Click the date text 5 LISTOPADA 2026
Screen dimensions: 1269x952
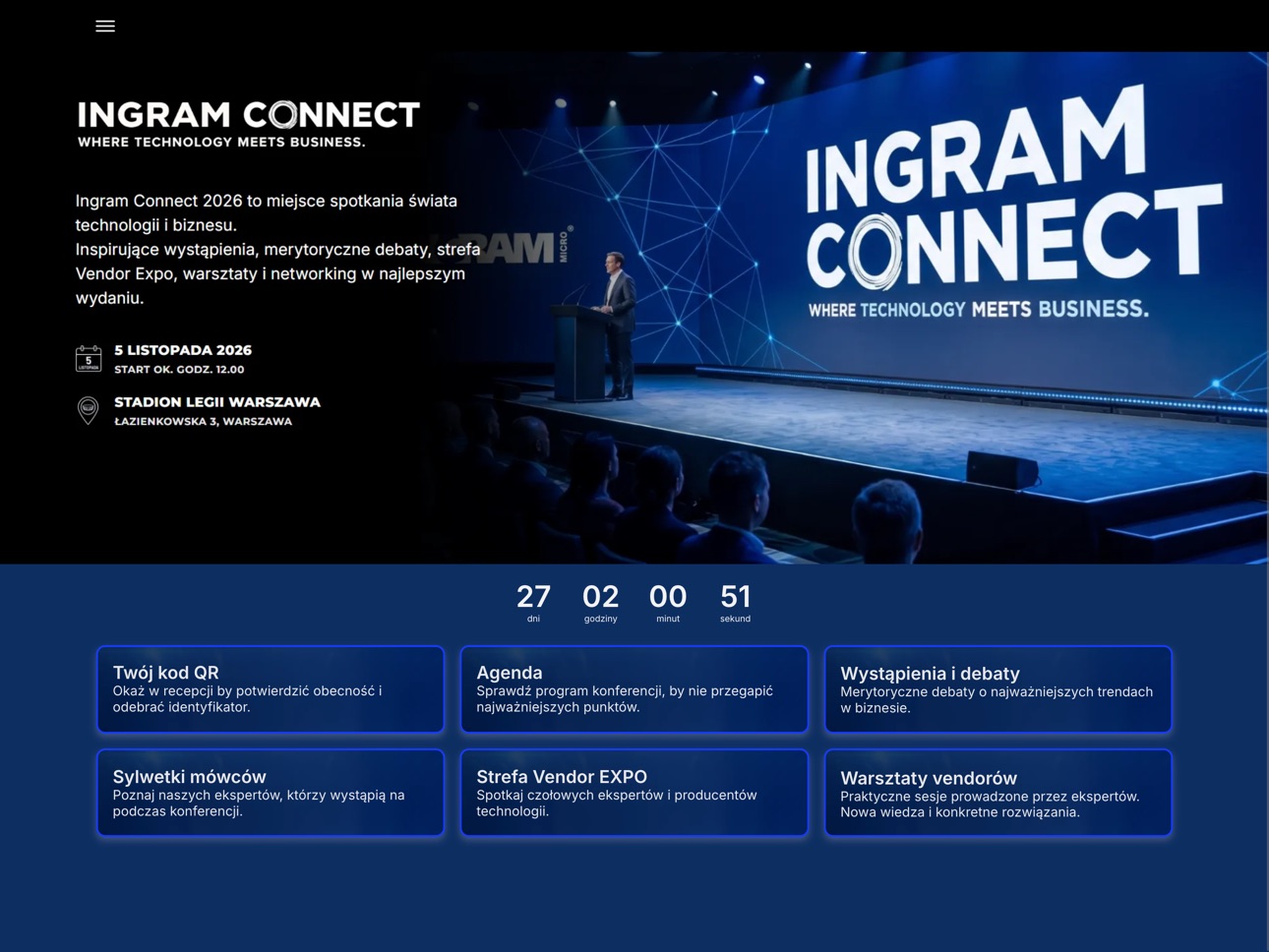coord(183,350)
